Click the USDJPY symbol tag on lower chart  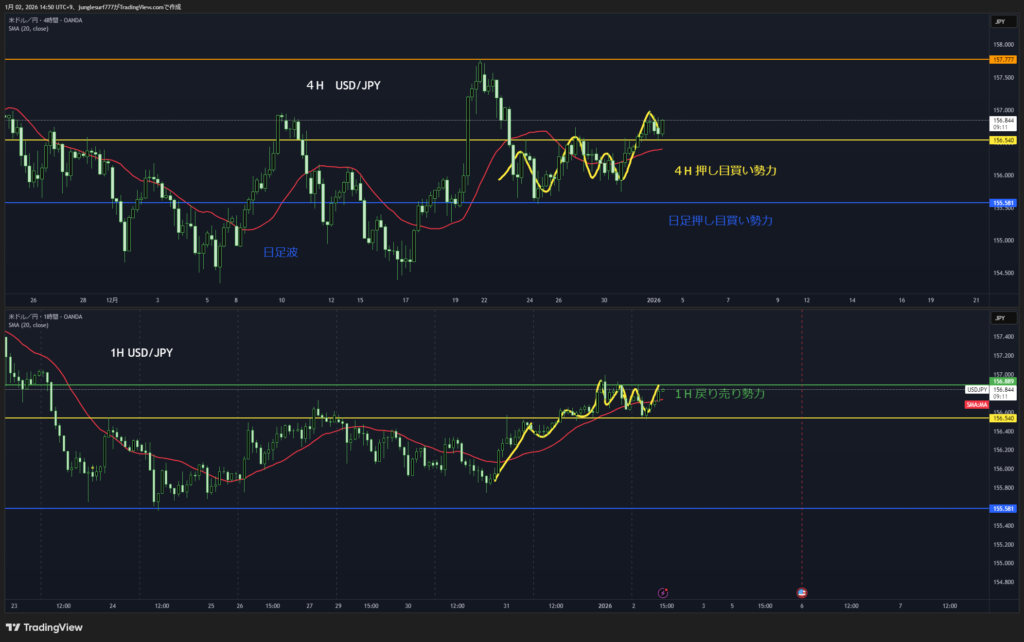click(977, 388)
